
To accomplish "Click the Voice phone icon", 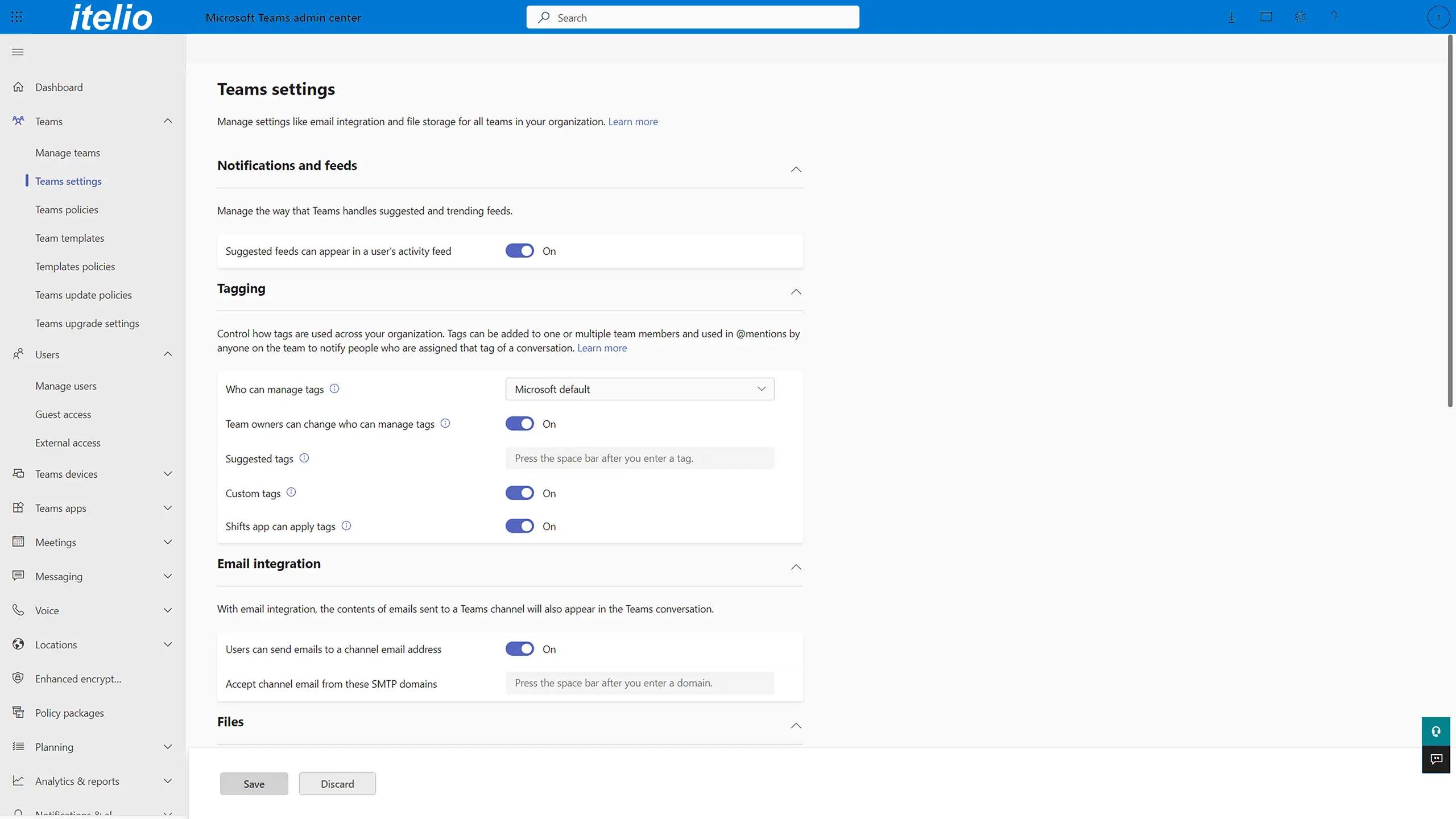I will tap(18, 610).
